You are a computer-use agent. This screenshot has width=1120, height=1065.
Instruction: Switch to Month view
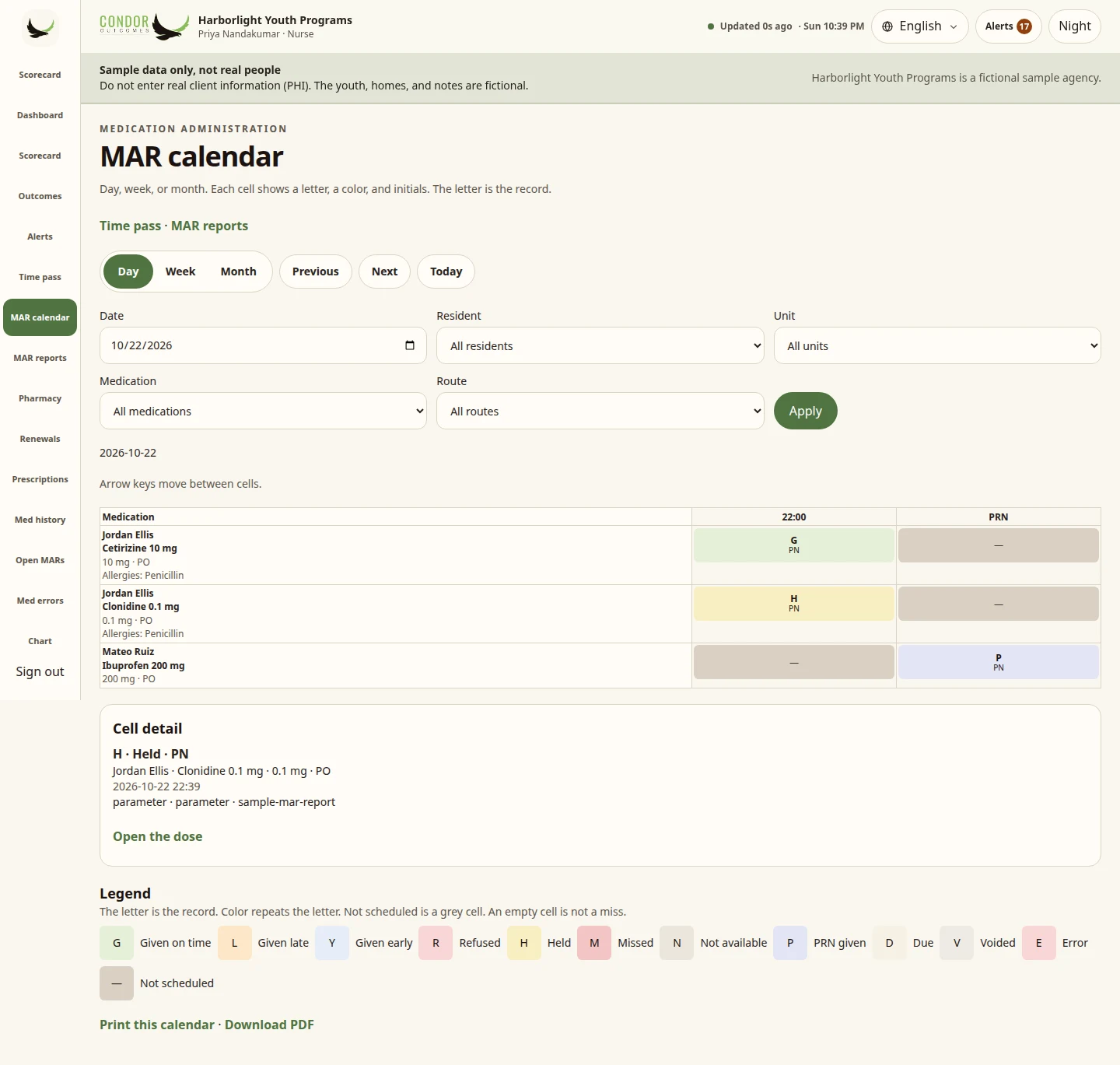pos(238,272)
